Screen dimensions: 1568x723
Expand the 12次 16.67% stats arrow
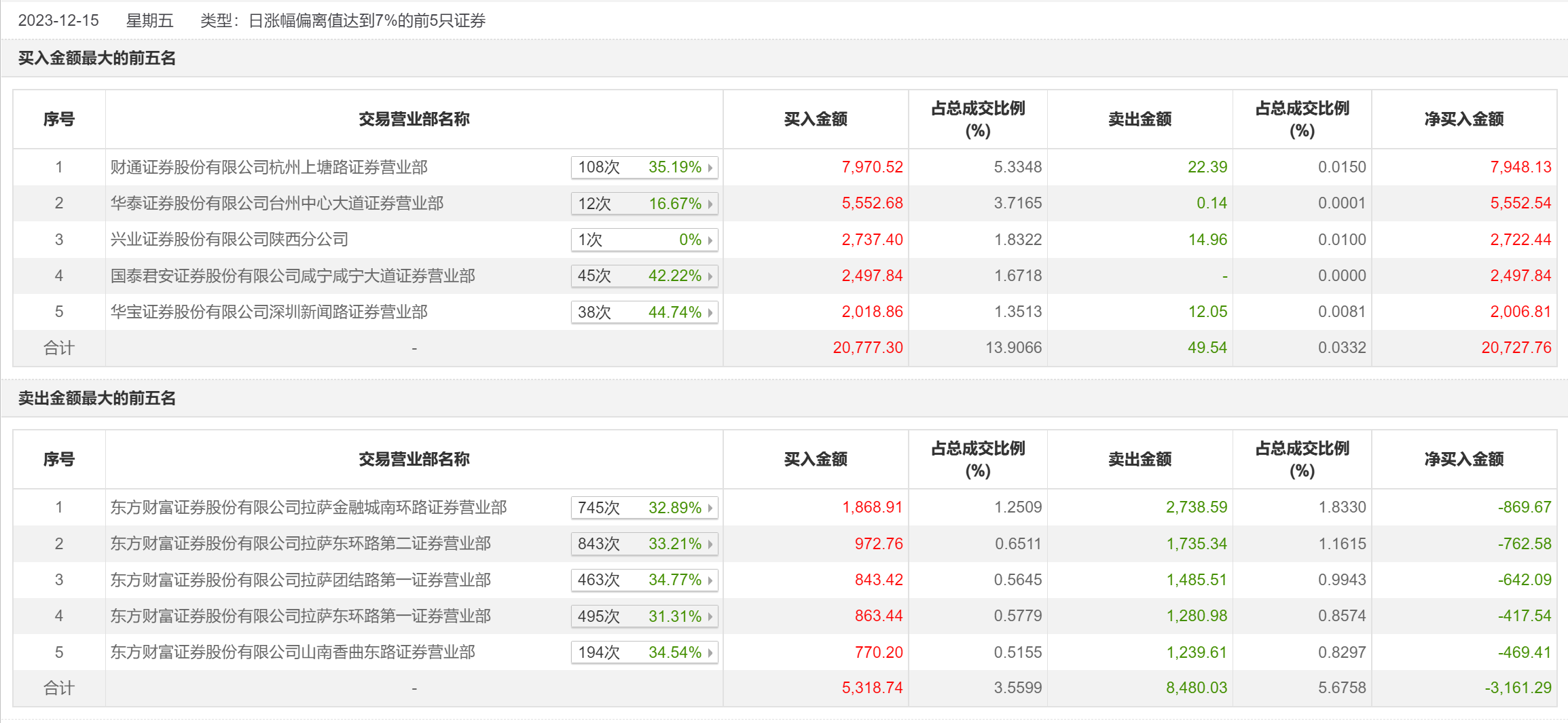pos(710,204)
